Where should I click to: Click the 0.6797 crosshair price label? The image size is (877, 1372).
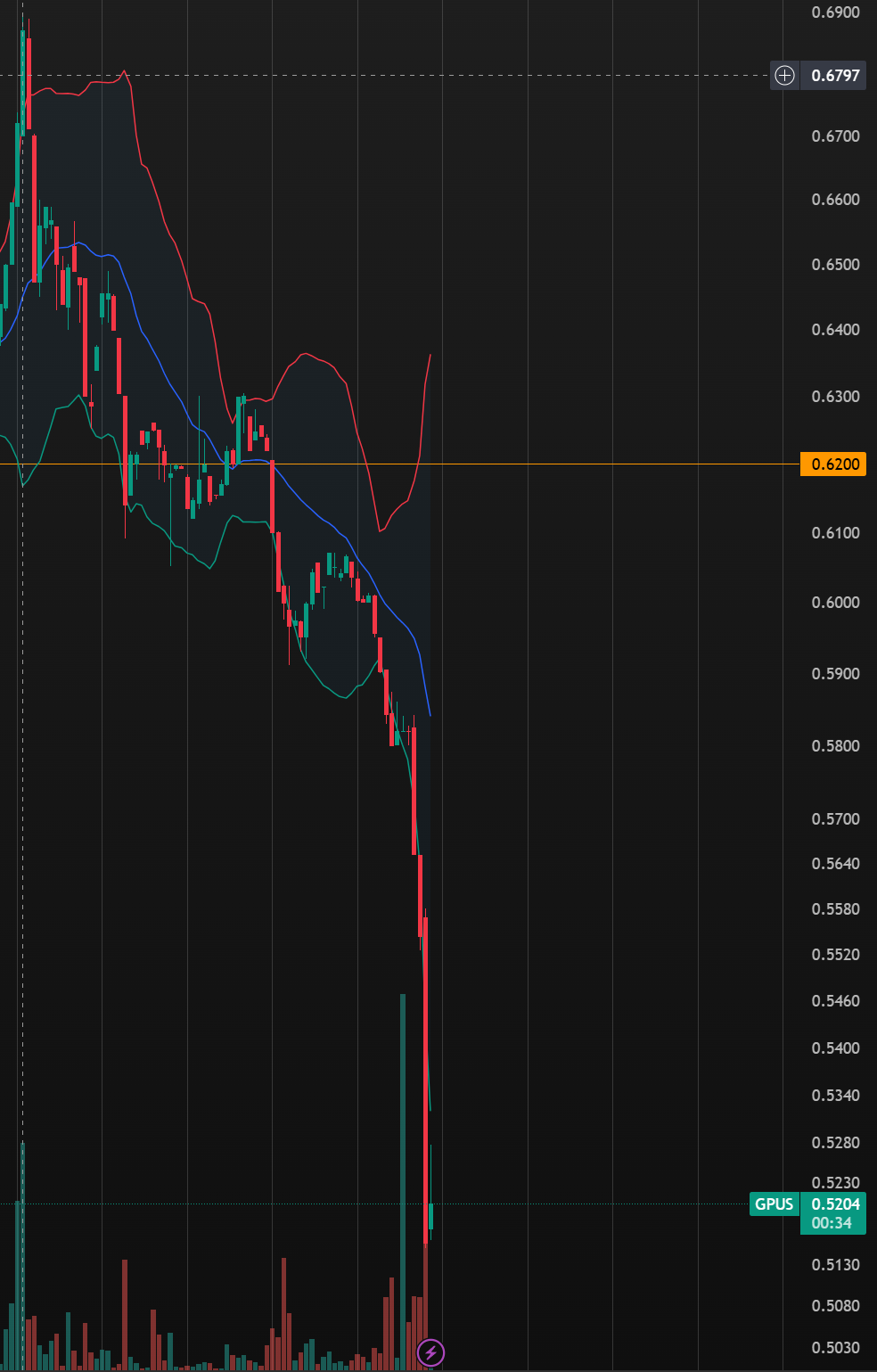tap(835, 75)
